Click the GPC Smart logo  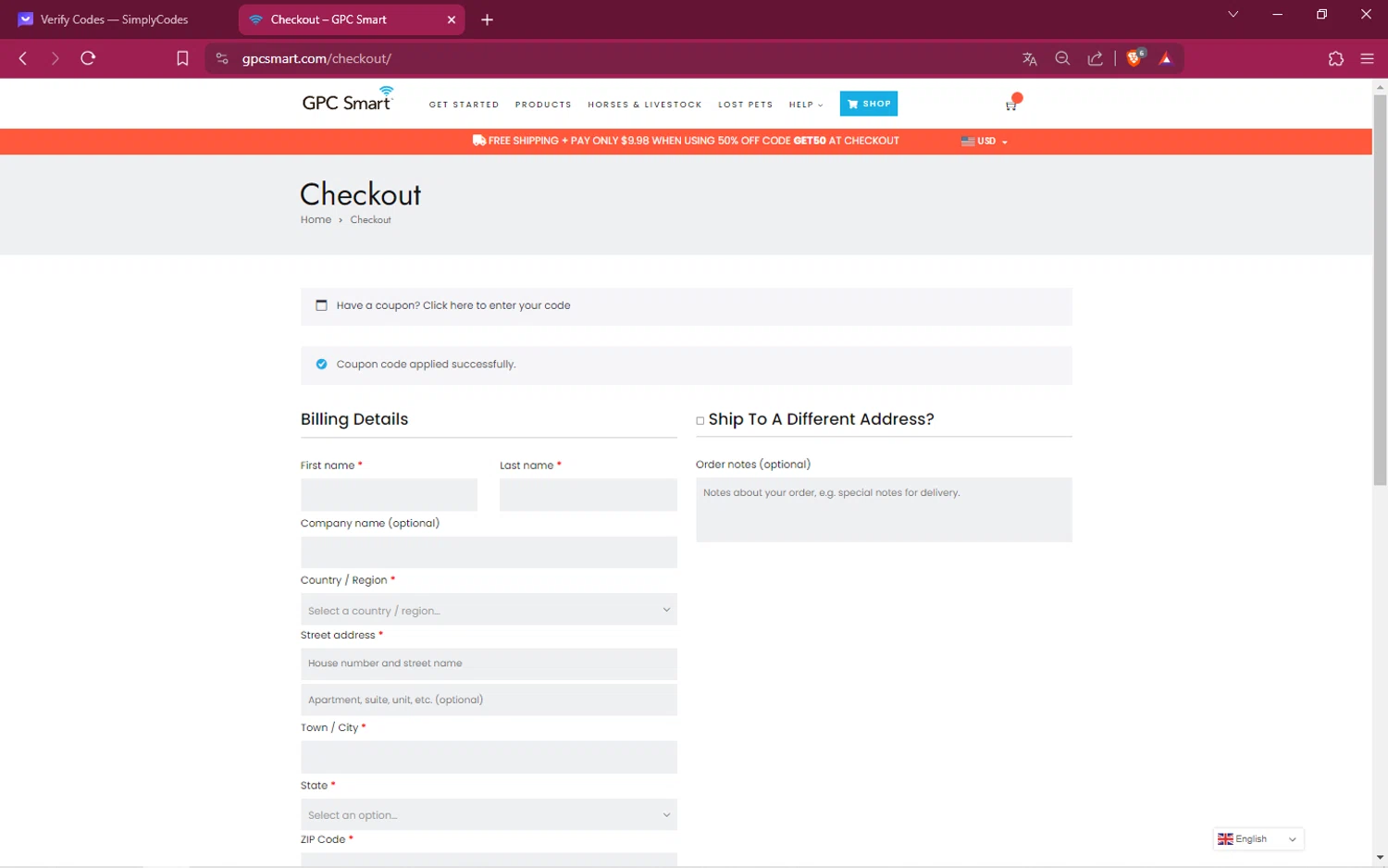click(348, 99)
